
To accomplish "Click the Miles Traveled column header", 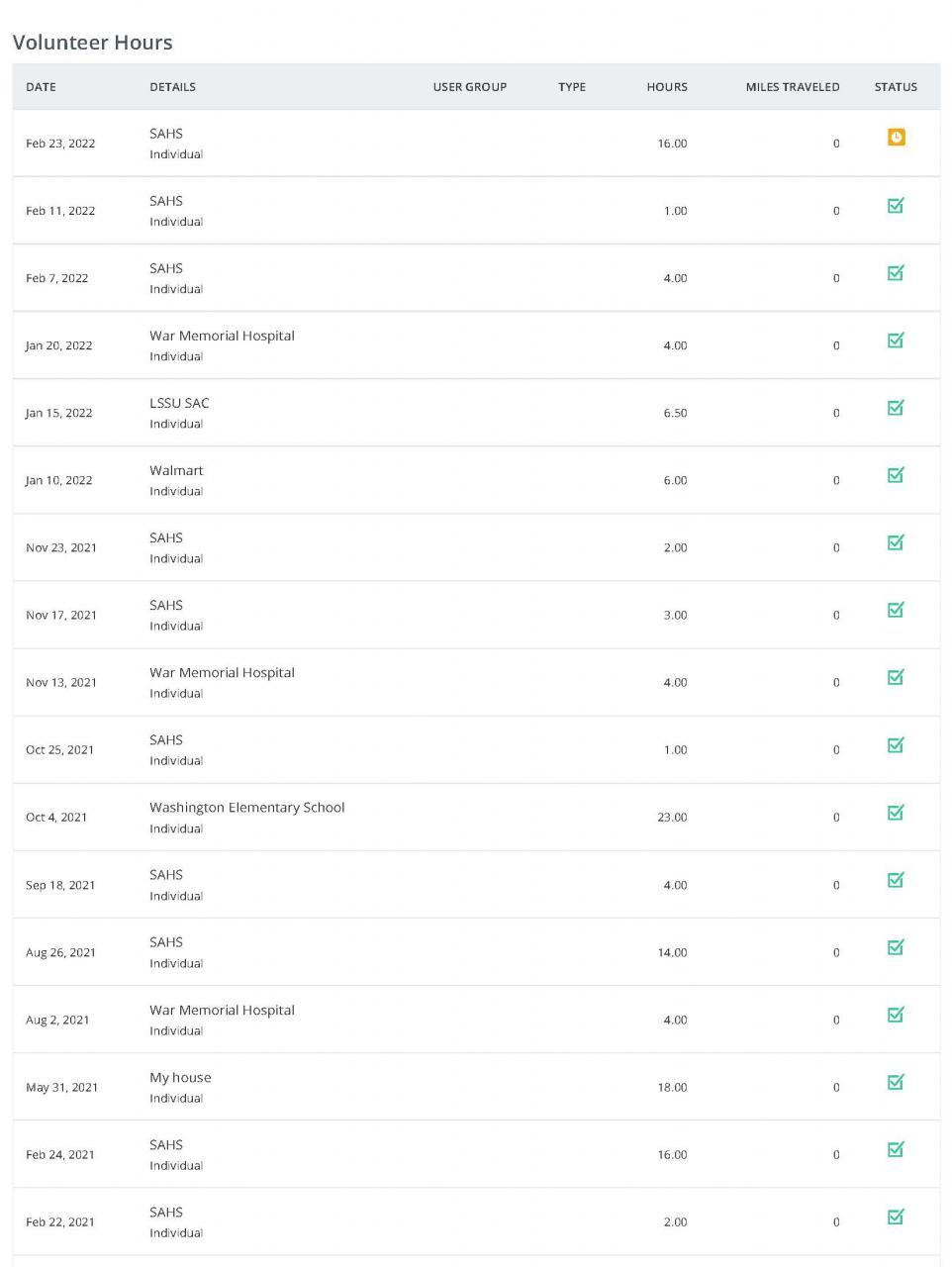I will 792,87.
